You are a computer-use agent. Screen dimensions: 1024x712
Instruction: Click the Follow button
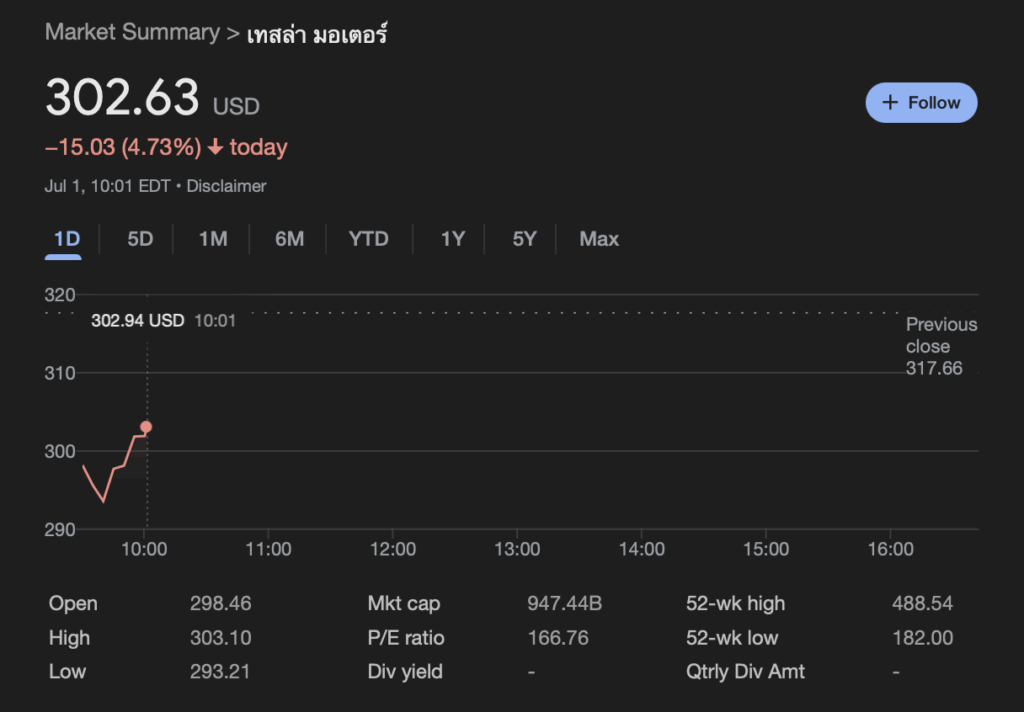click(x=921, y=103)
